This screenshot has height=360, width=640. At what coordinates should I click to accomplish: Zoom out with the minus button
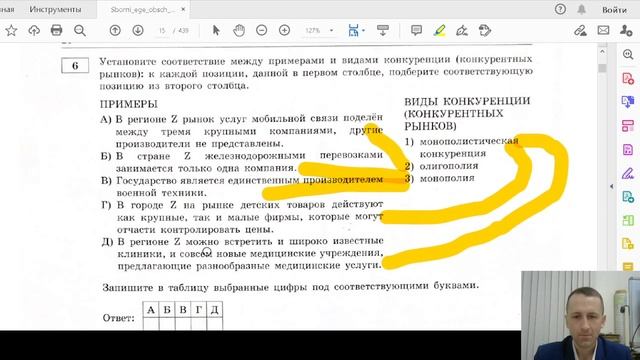(x=262, y=31)
